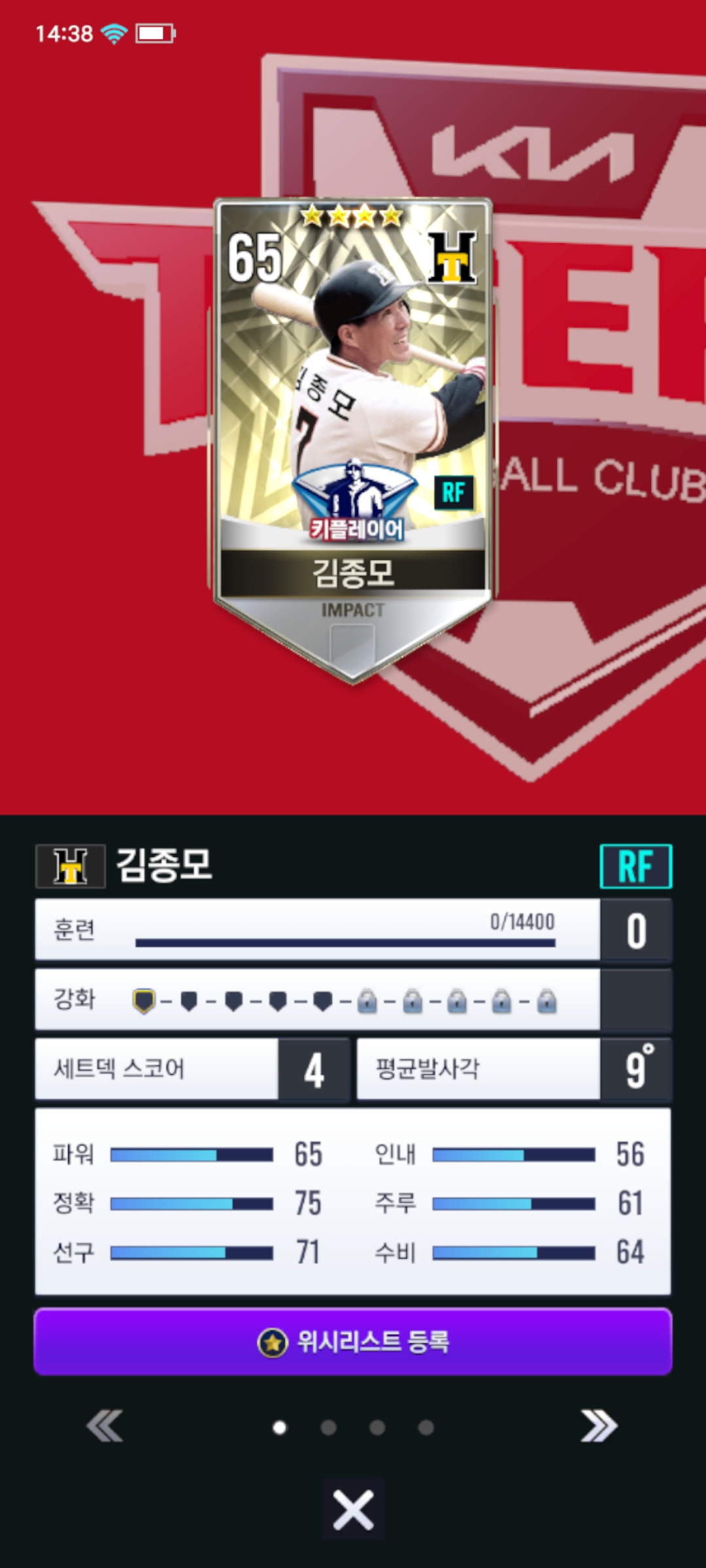Tap the first gold 강화 shield icon
Screen dimensions: 706x1568
click(x=144, y=1001)
